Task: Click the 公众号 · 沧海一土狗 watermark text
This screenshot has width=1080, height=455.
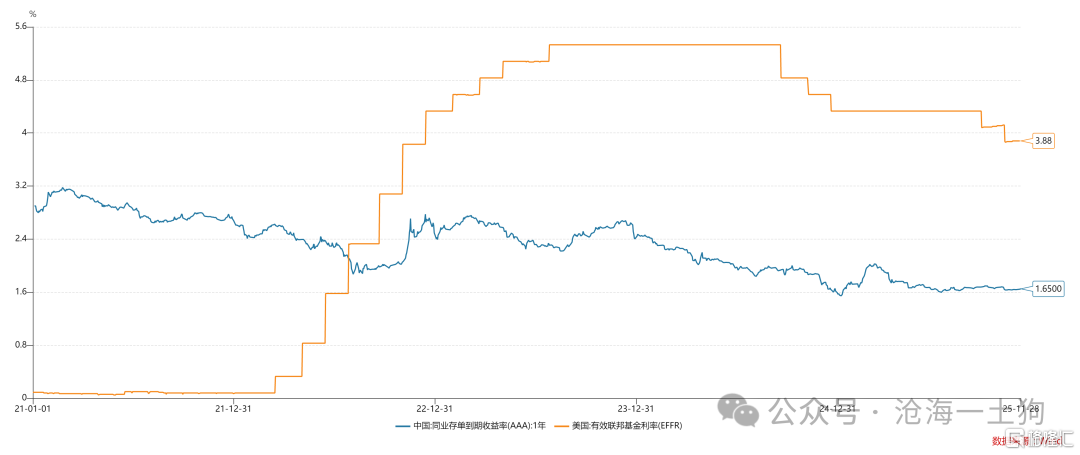Action: click(x=878, y=411)
